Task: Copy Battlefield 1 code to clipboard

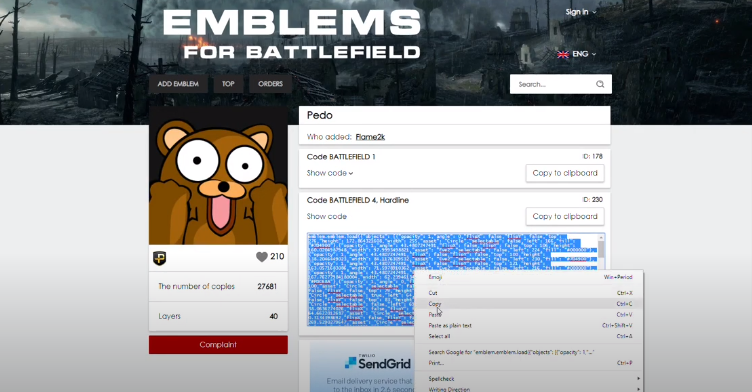Action: [565, 173]
